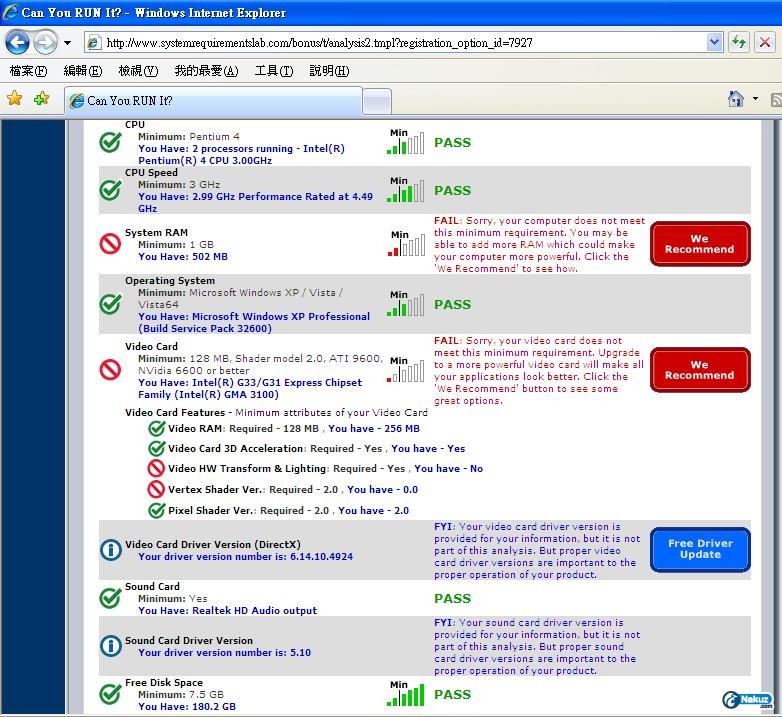Open the 工具(T) menu
Image resolution: width=782 pixels, height=717 pixels.
(273, 71)
